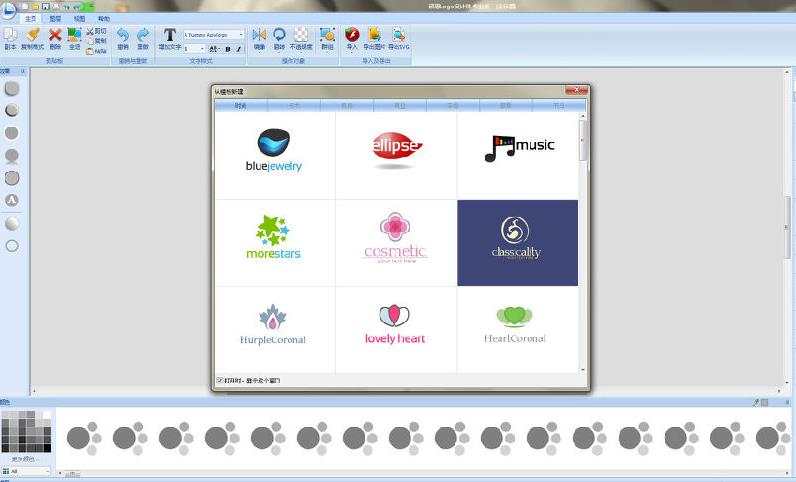Viewport: 796px width, 482px height.
Task: Open the second ribbon tab next to Home
Action: tap(55, 19)
